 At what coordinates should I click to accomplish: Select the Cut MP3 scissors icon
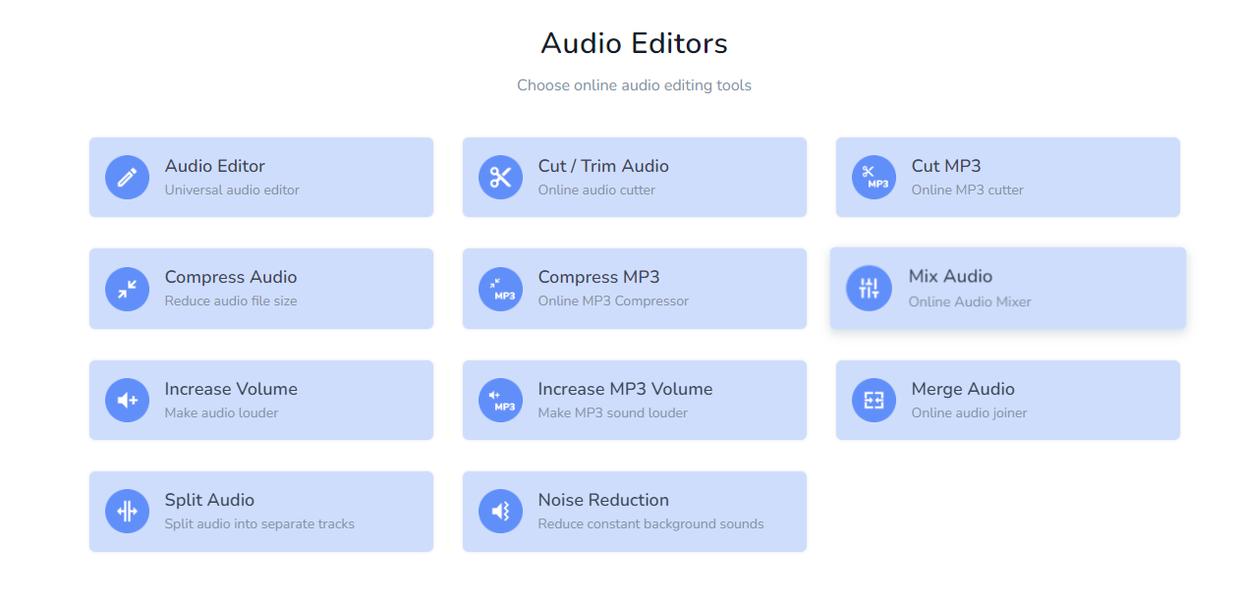pyautogui.click(x=873, y=178)
